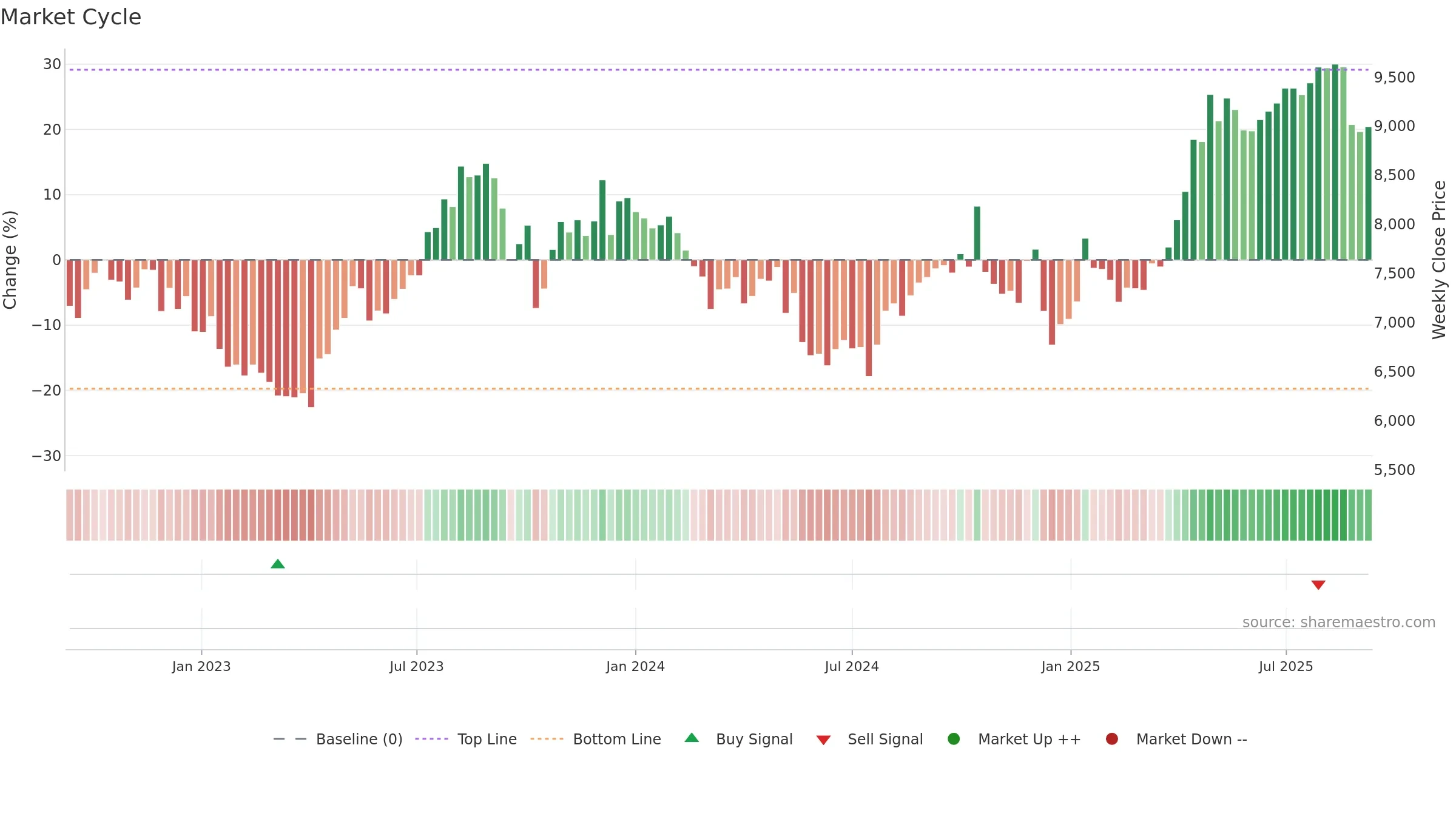
Task: Toggle Sell Signal legend entry
Action: (x=869, y=739)
